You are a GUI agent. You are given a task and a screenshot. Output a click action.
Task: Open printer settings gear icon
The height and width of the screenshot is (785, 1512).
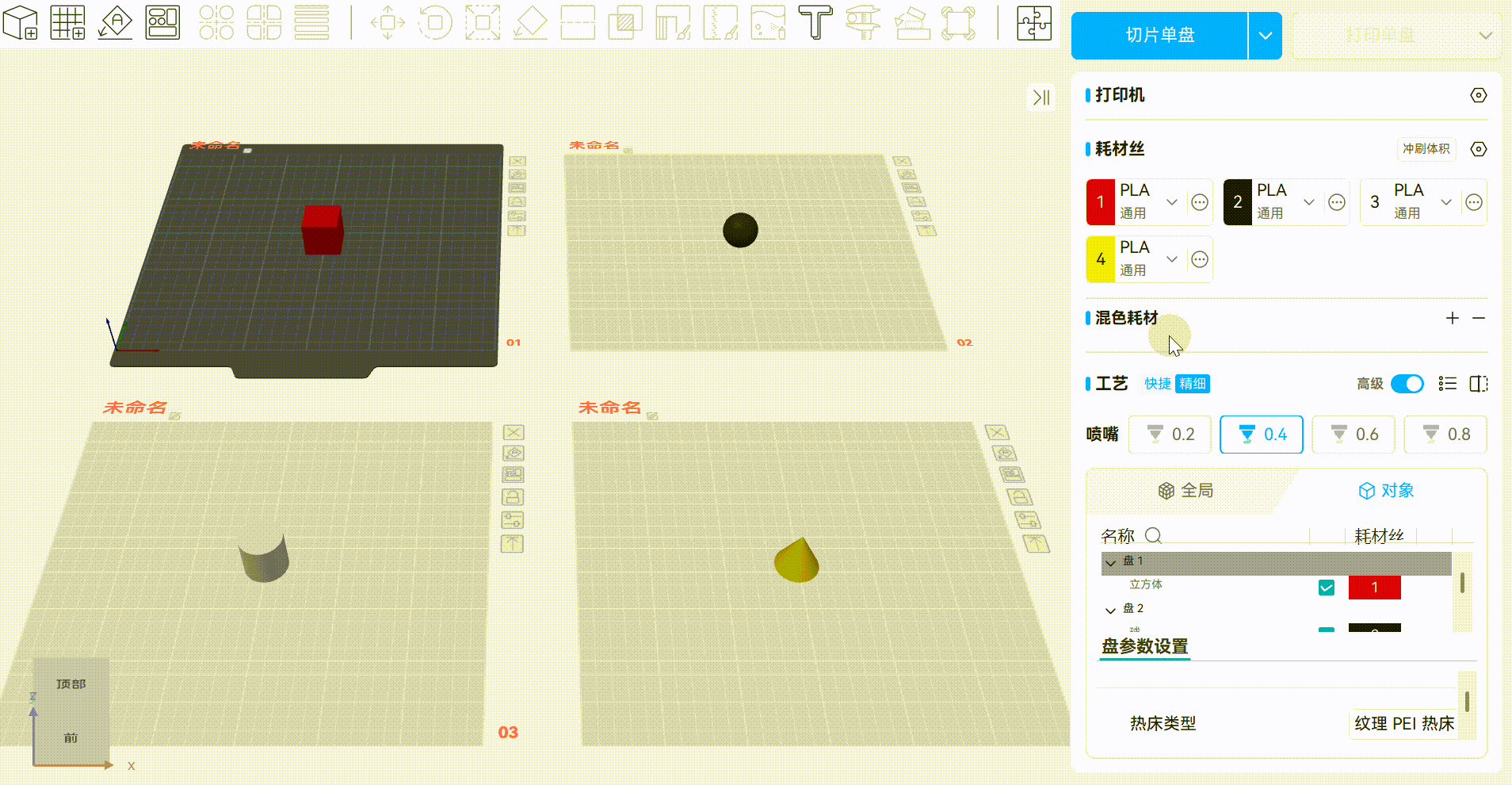pyautogui.click(x=1478, y=95)
